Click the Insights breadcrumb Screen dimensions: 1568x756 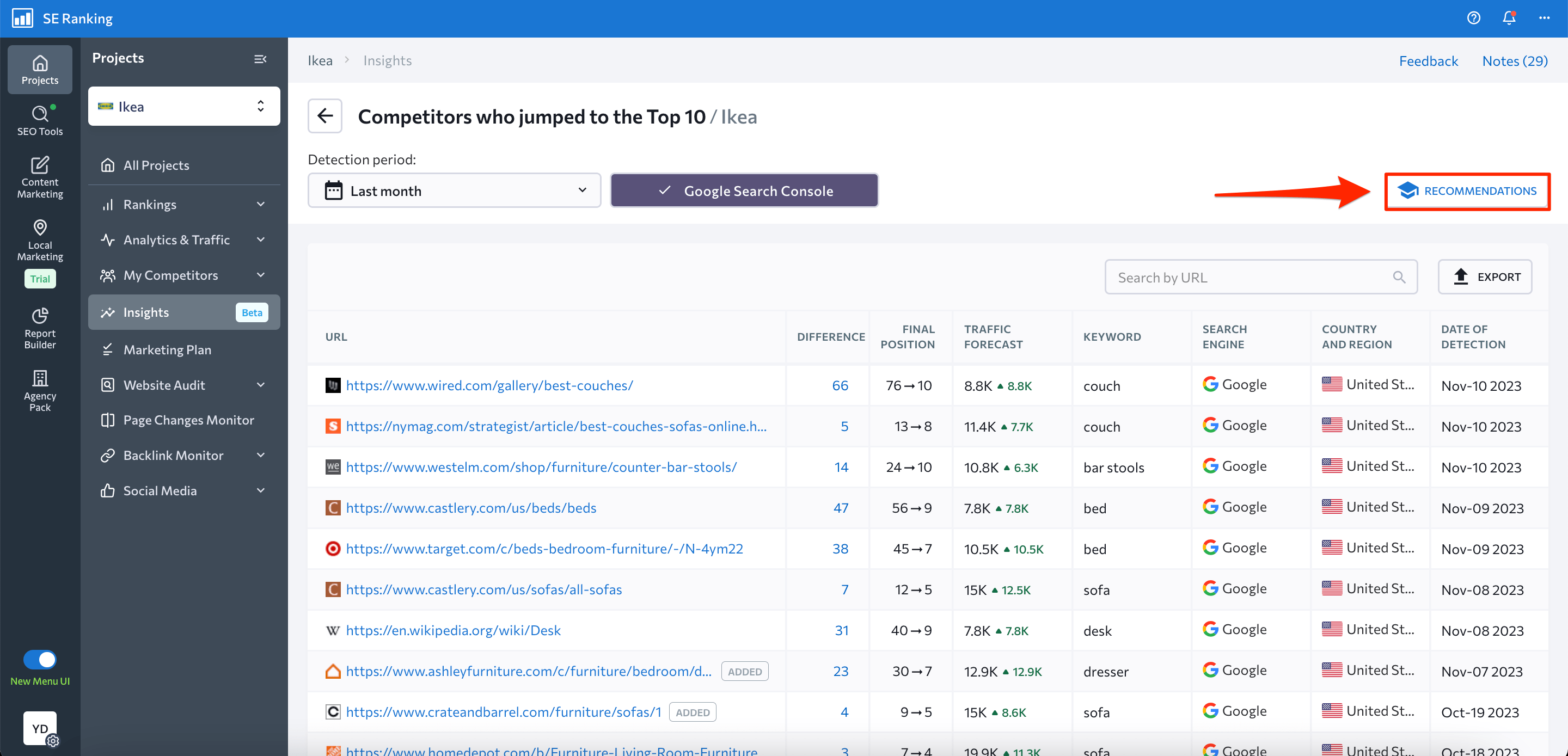(x=387, y=60)
